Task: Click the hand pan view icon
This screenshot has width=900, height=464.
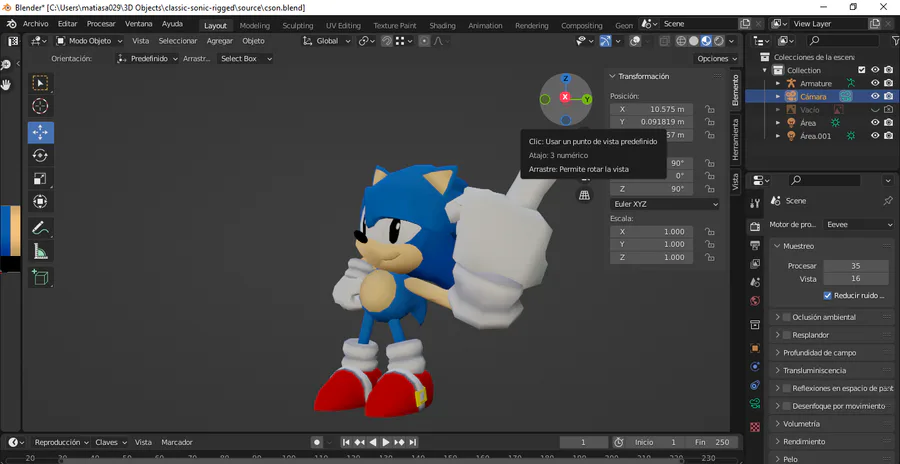Action: pos(6,85)
